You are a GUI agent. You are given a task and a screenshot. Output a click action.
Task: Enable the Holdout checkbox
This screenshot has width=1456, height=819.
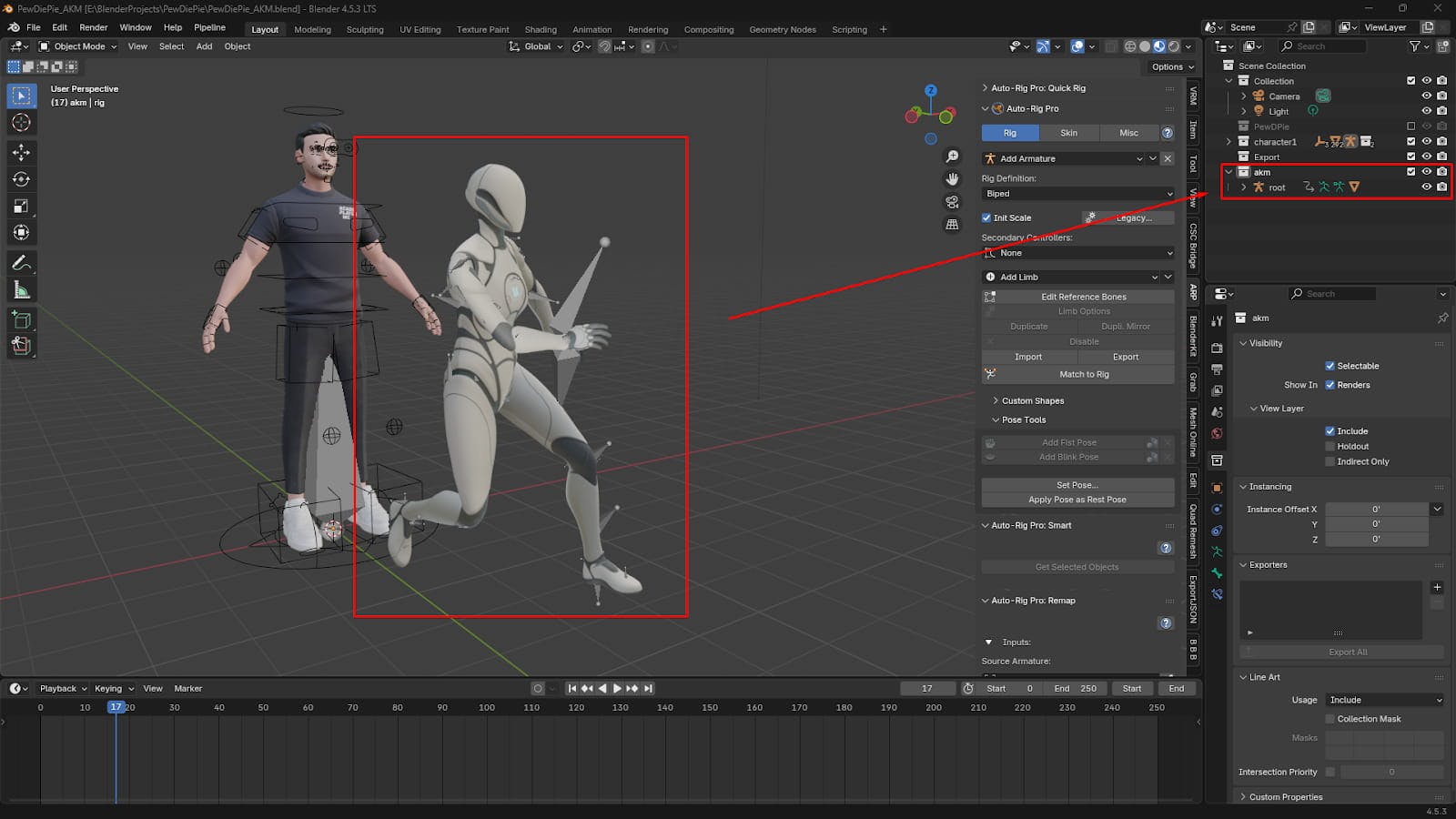tap(1330, 446)
